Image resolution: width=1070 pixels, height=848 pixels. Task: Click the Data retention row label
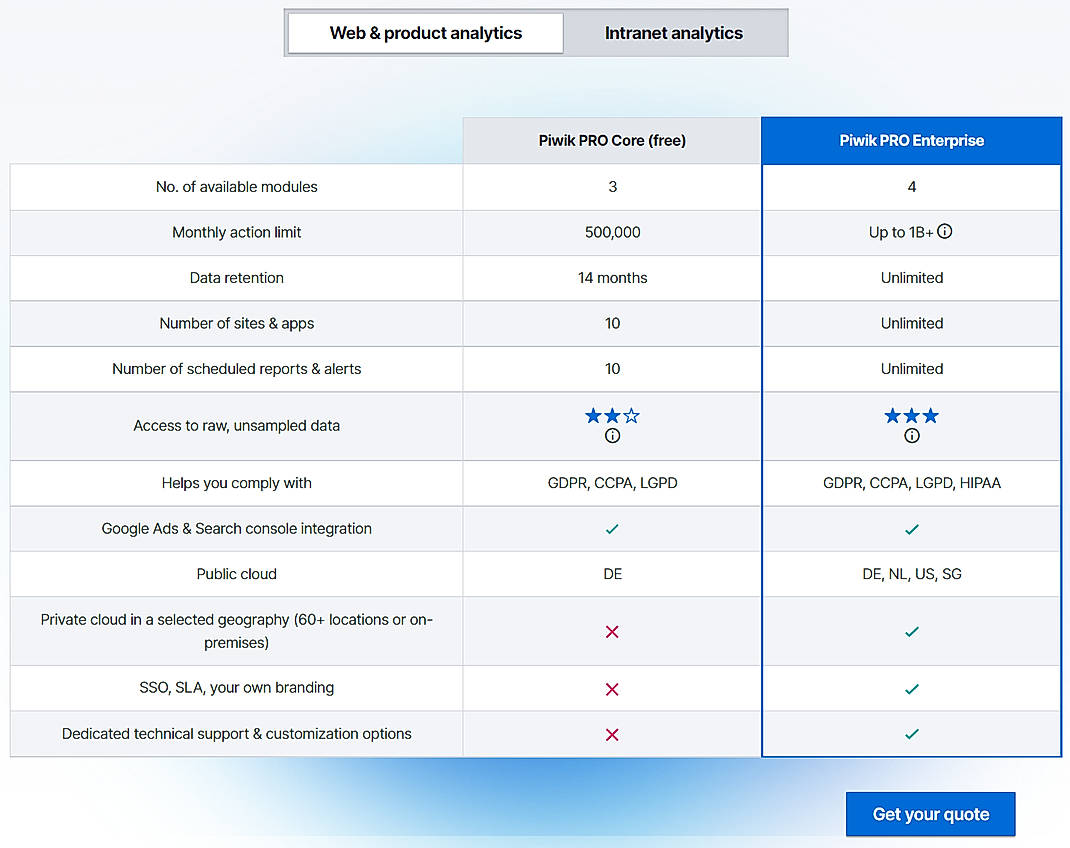tap(236, 277)
